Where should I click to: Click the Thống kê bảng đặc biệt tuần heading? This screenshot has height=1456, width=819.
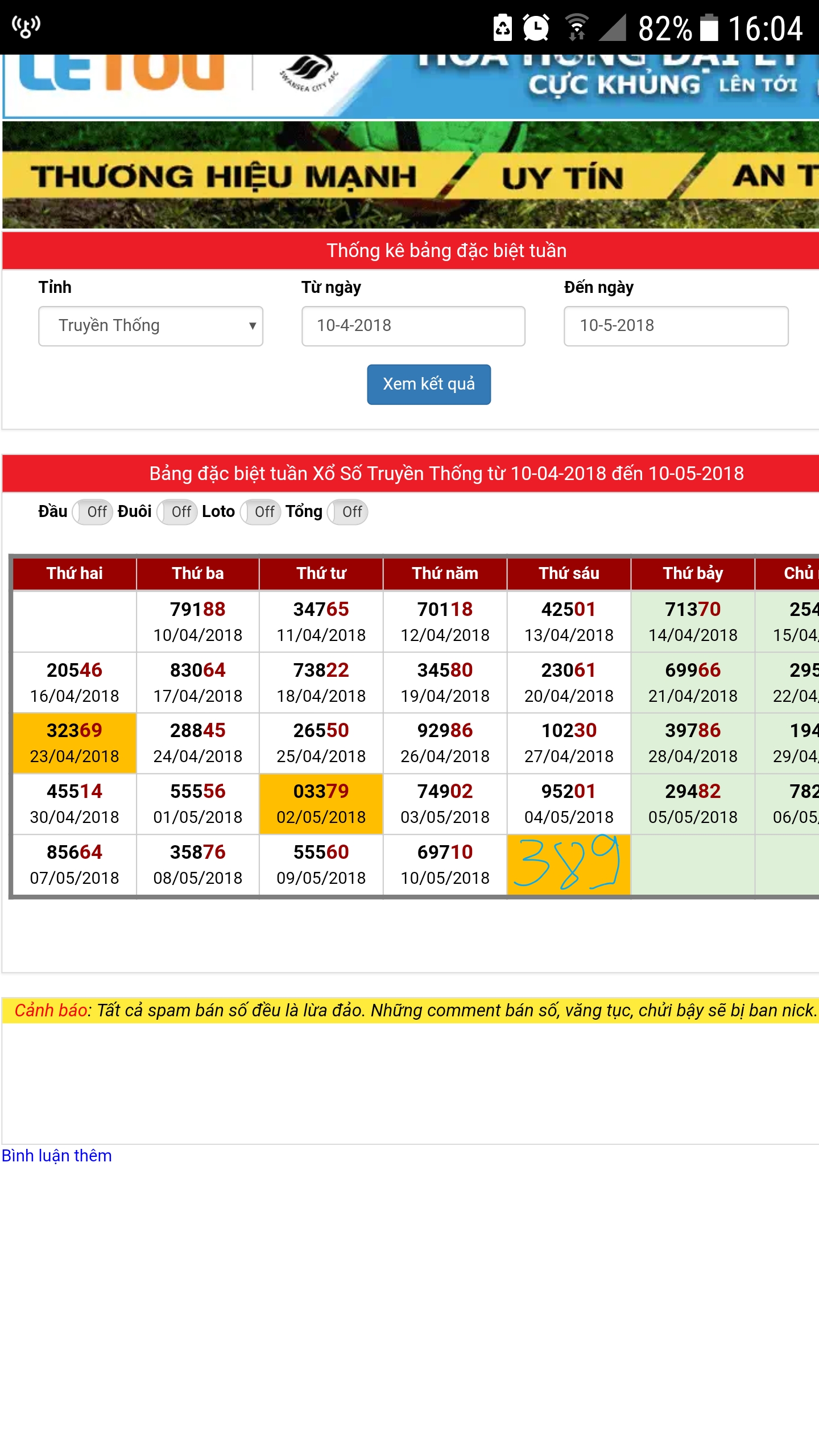[x=411, y=251]
